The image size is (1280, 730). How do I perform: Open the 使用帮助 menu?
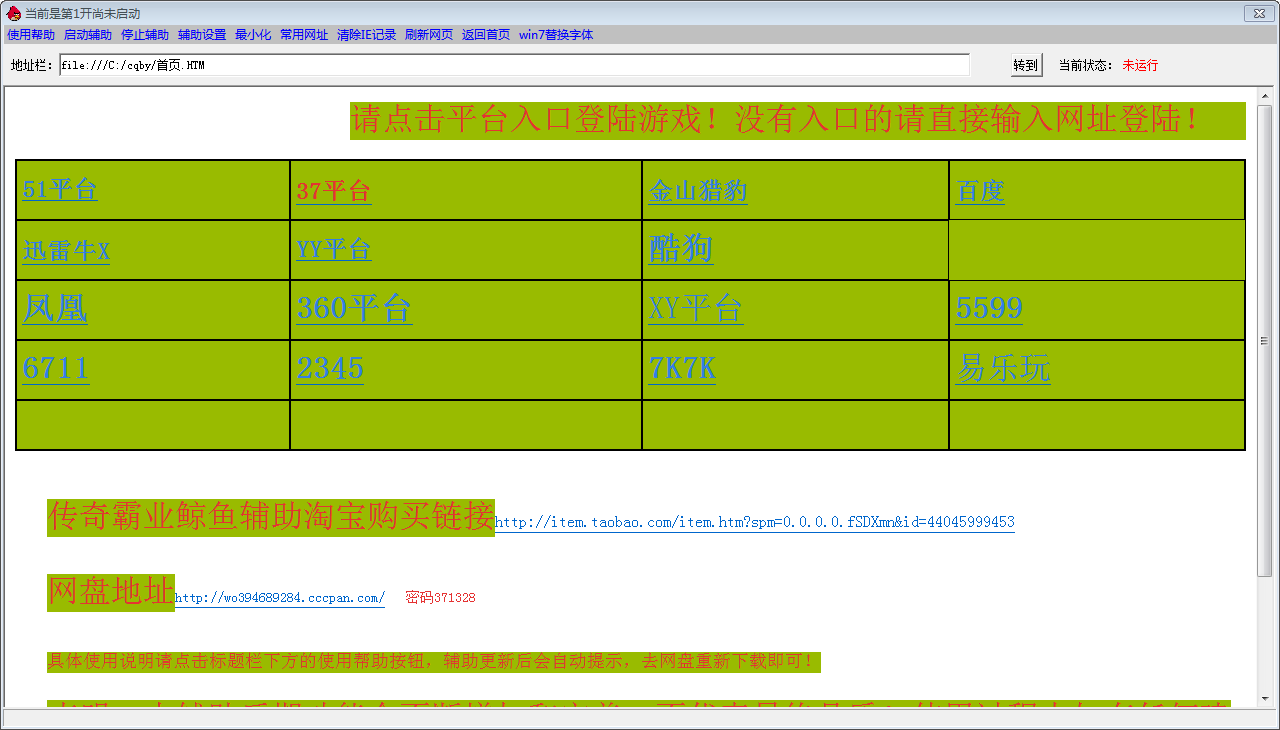tap(31, 35)
